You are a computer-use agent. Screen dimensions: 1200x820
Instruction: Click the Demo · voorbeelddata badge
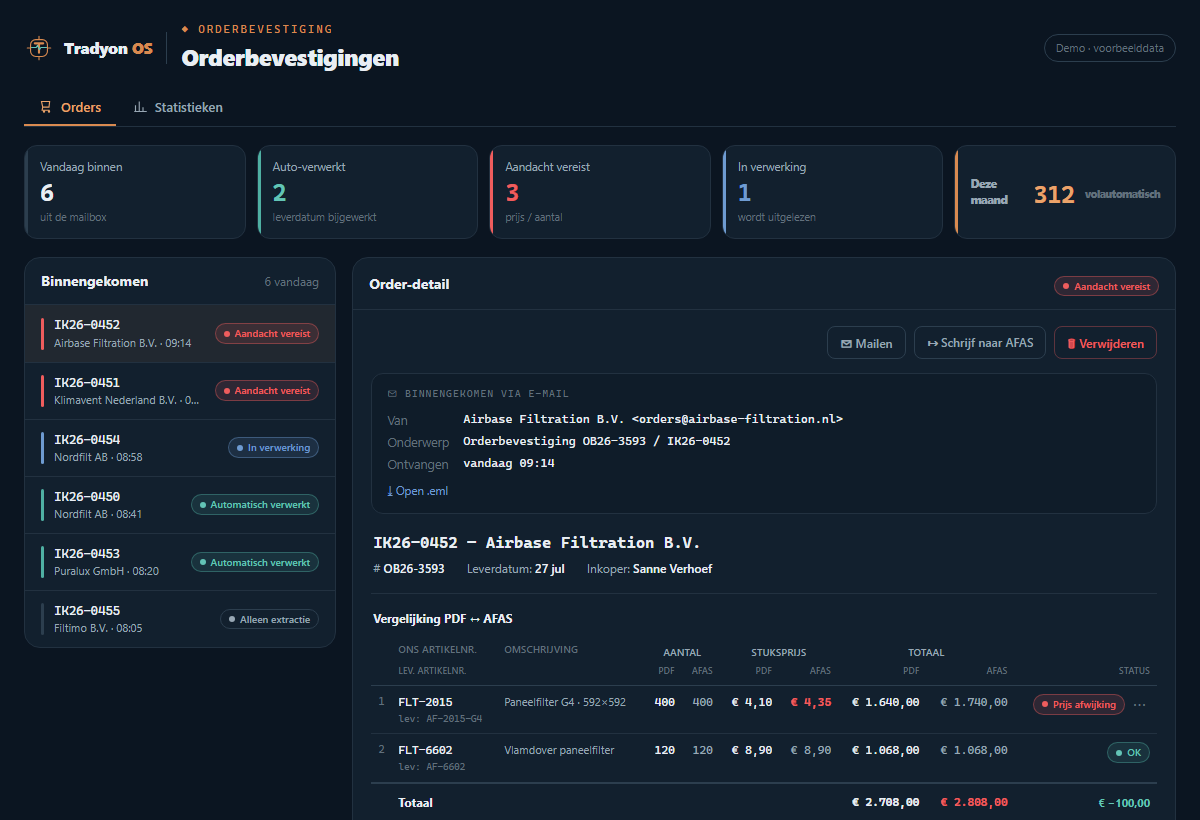1109,48
